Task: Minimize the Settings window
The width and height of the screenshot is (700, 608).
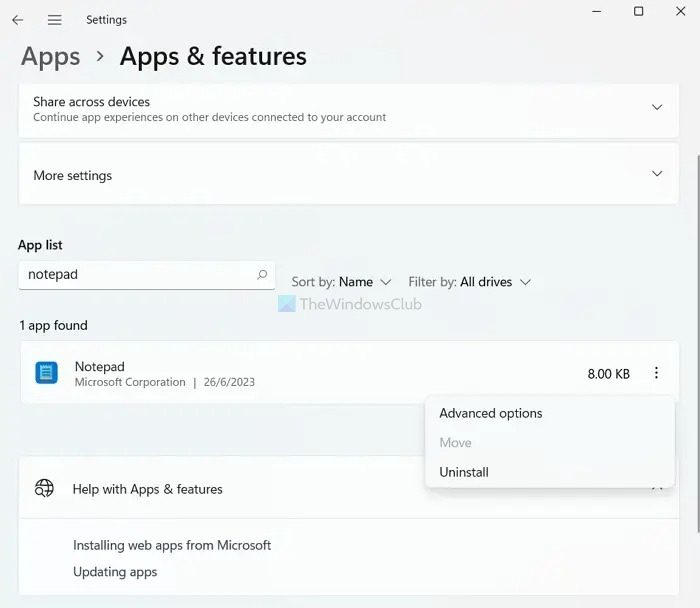Action: pyautogui.click(x=596, y=11)
